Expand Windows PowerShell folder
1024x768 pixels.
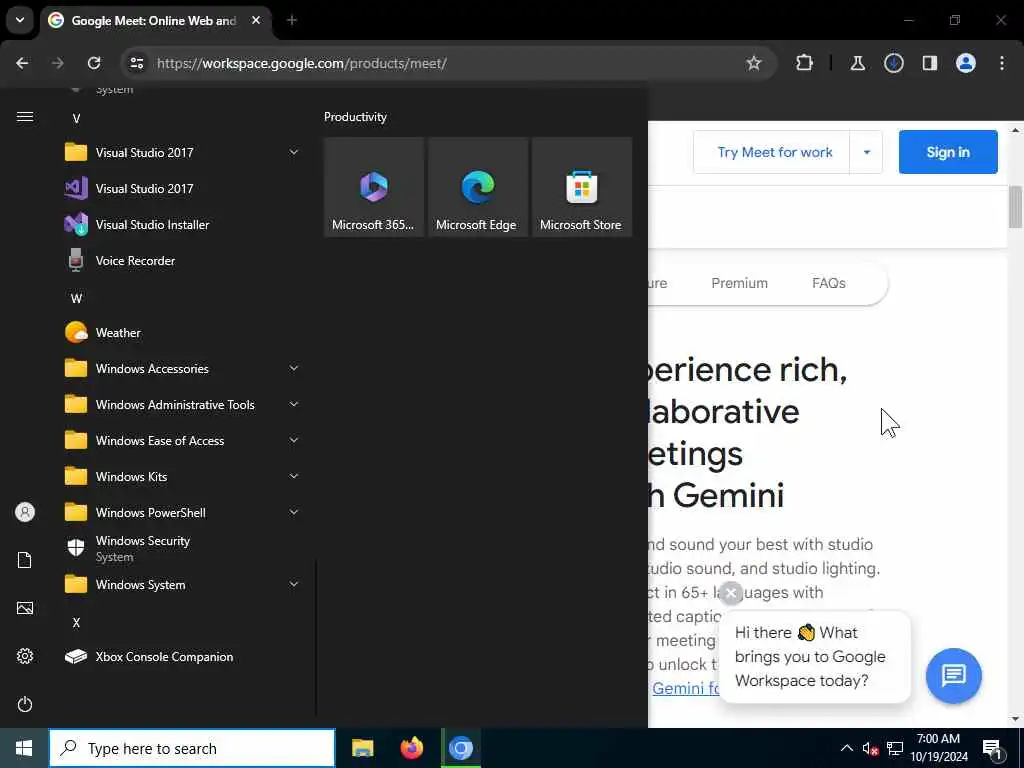pos(182,513)
